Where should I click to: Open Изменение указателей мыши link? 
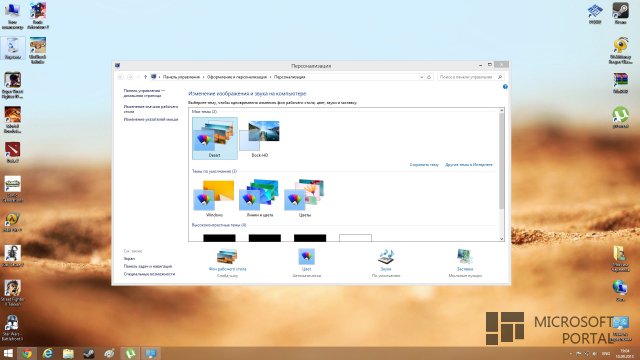click(x=151, y=119)
